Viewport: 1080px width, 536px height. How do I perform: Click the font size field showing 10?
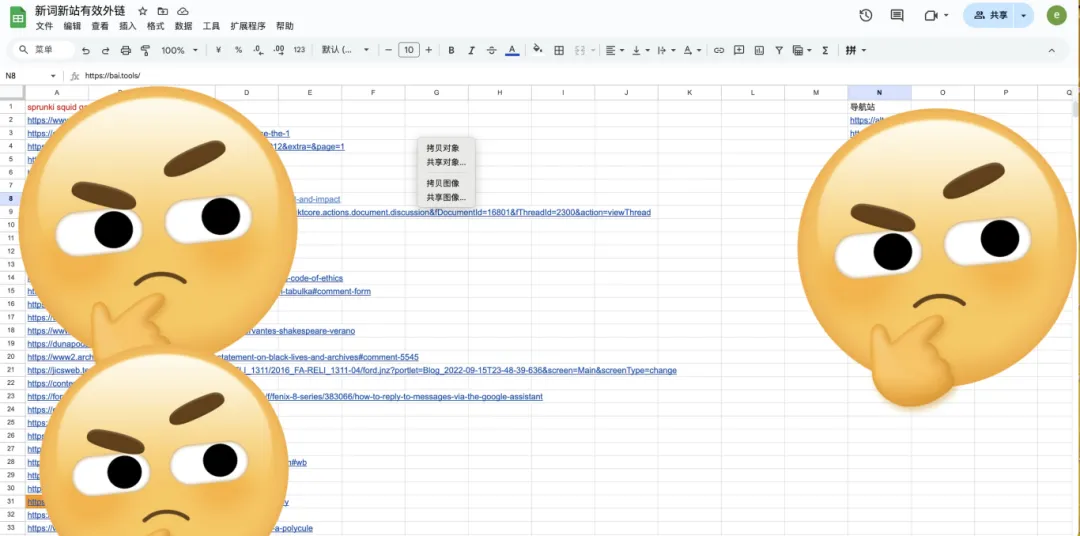point(408,50)
